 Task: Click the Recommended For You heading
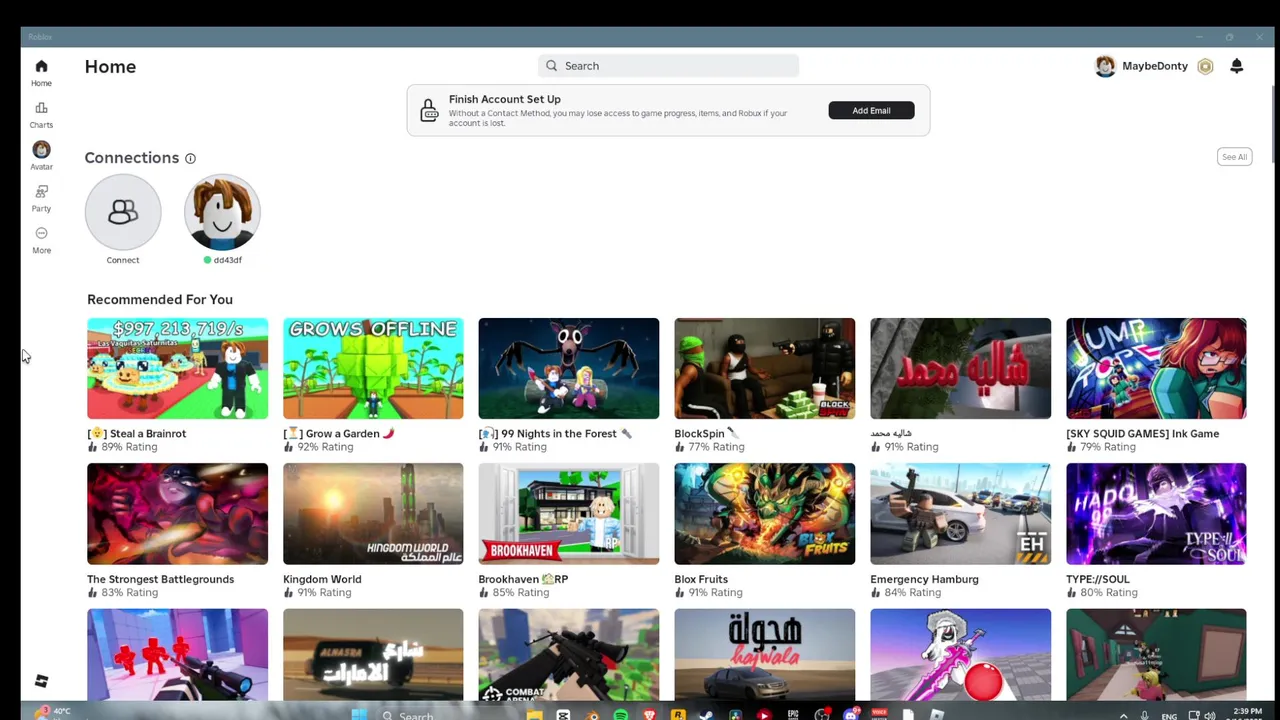coord(160,299)
